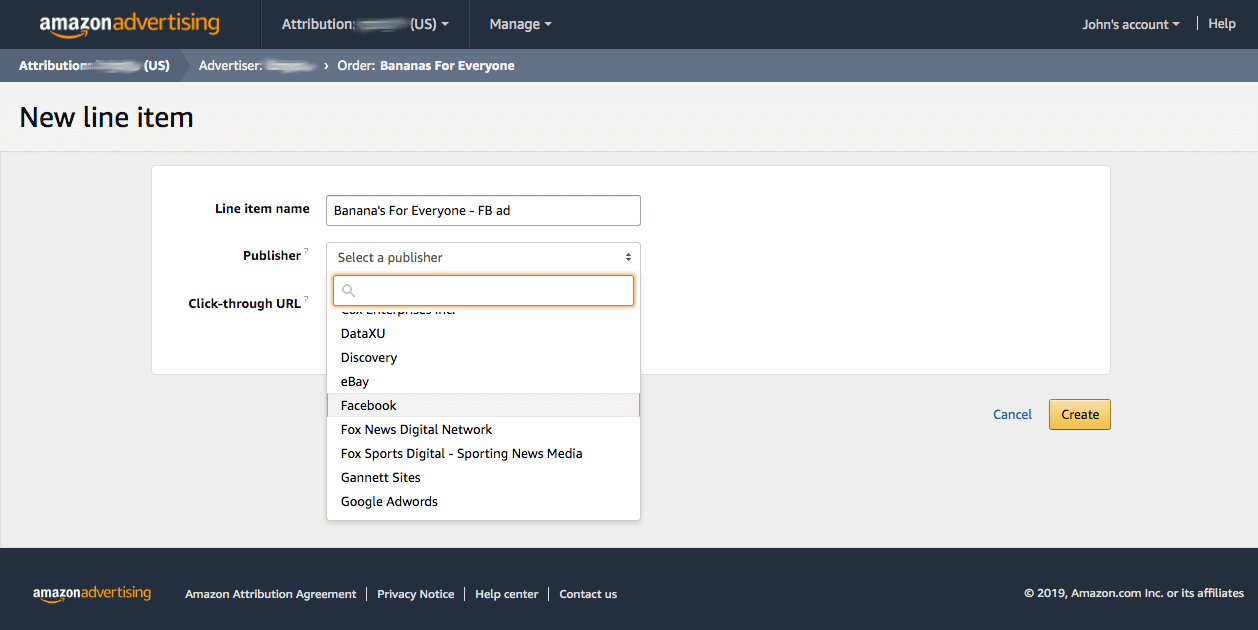
Task: Click the New line item heading
Action: point(107,118)
